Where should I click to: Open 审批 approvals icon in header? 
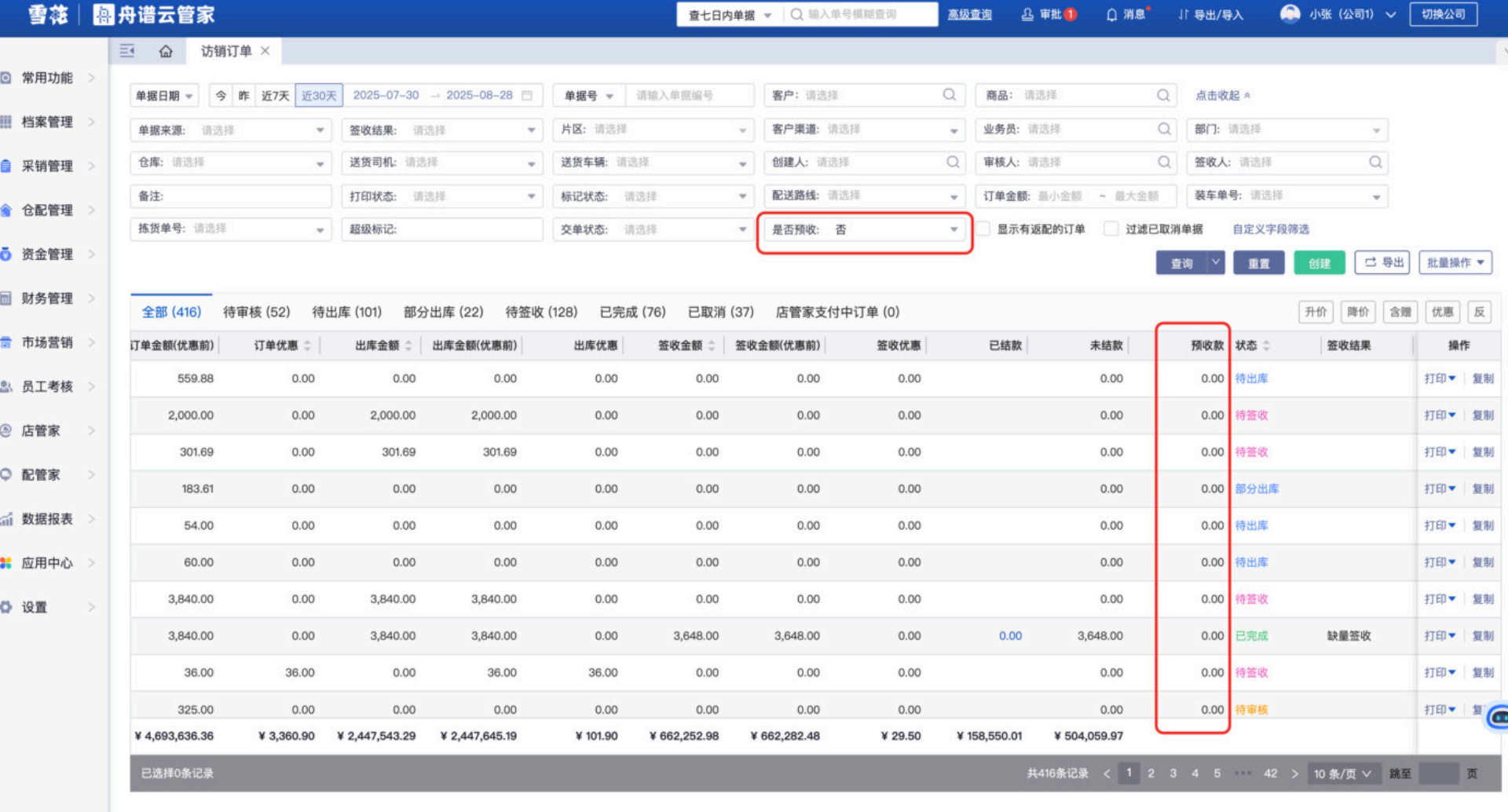click(x=1027, y=15)
